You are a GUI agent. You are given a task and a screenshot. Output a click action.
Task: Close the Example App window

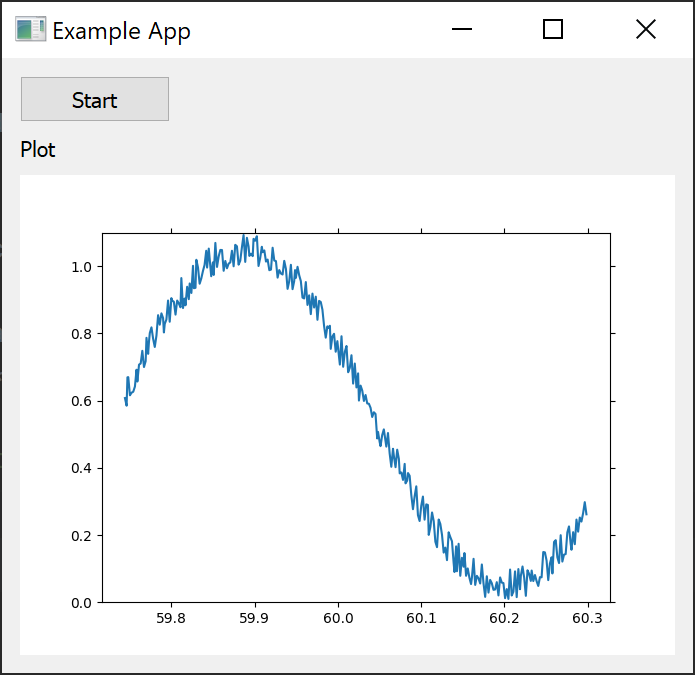(x=646, y=29)
